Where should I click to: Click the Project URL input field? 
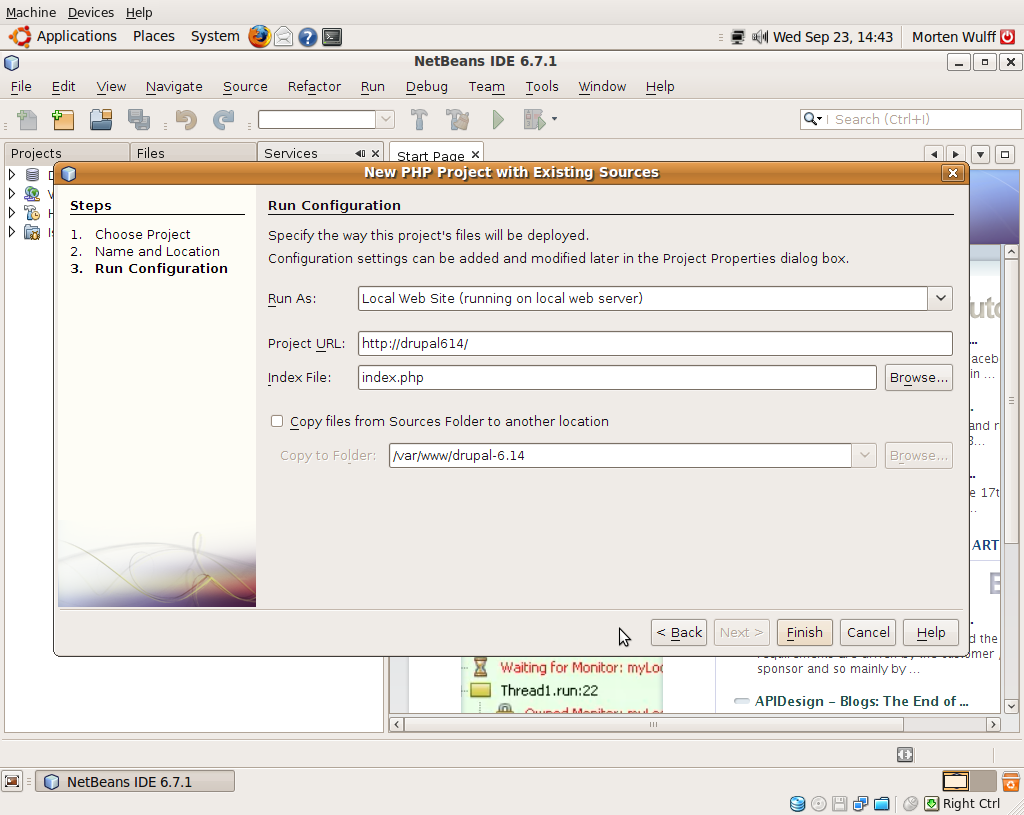pos(655,344)
